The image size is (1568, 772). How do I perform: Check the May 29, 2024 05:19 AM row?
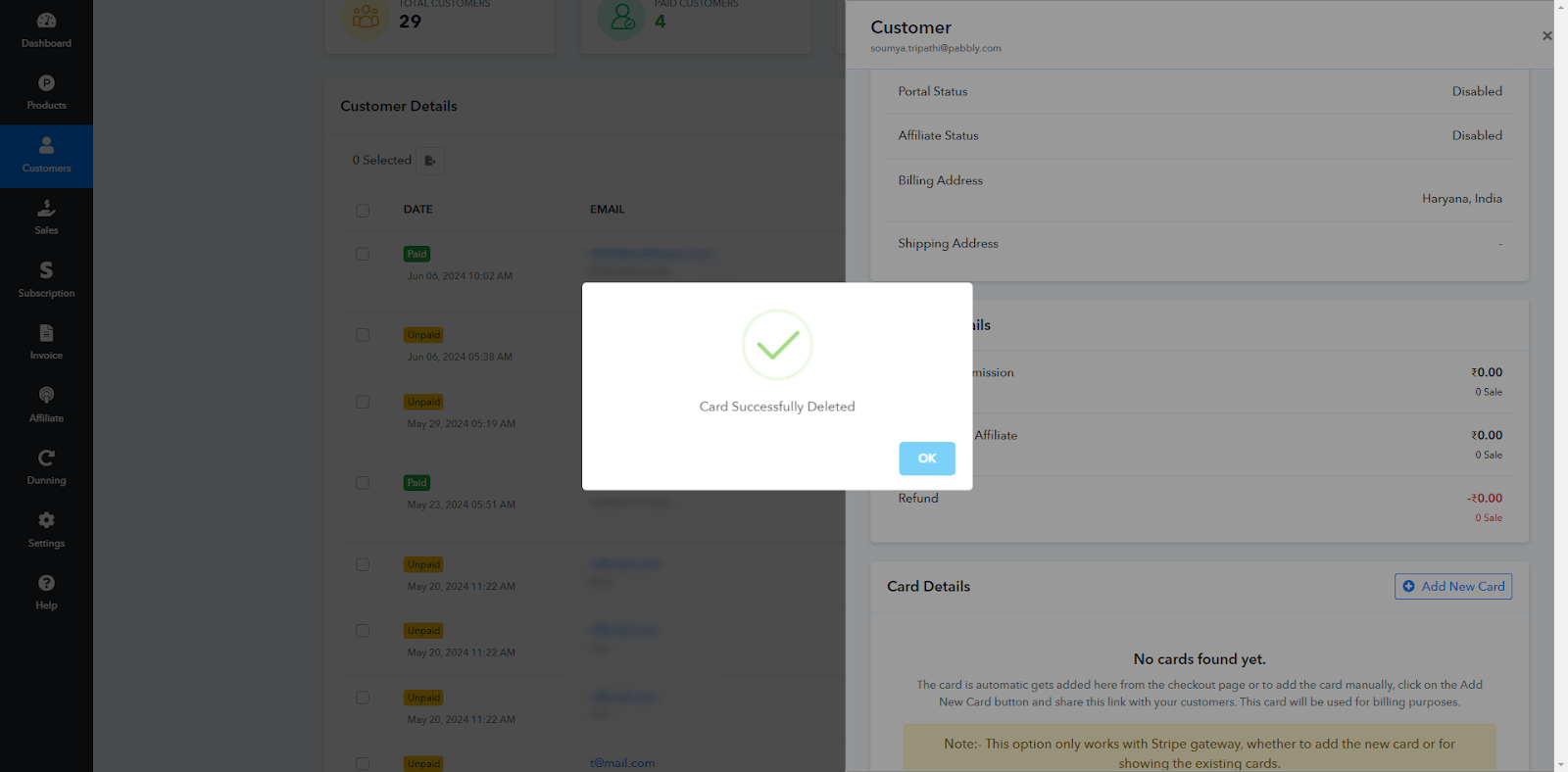tap(363, 402)
